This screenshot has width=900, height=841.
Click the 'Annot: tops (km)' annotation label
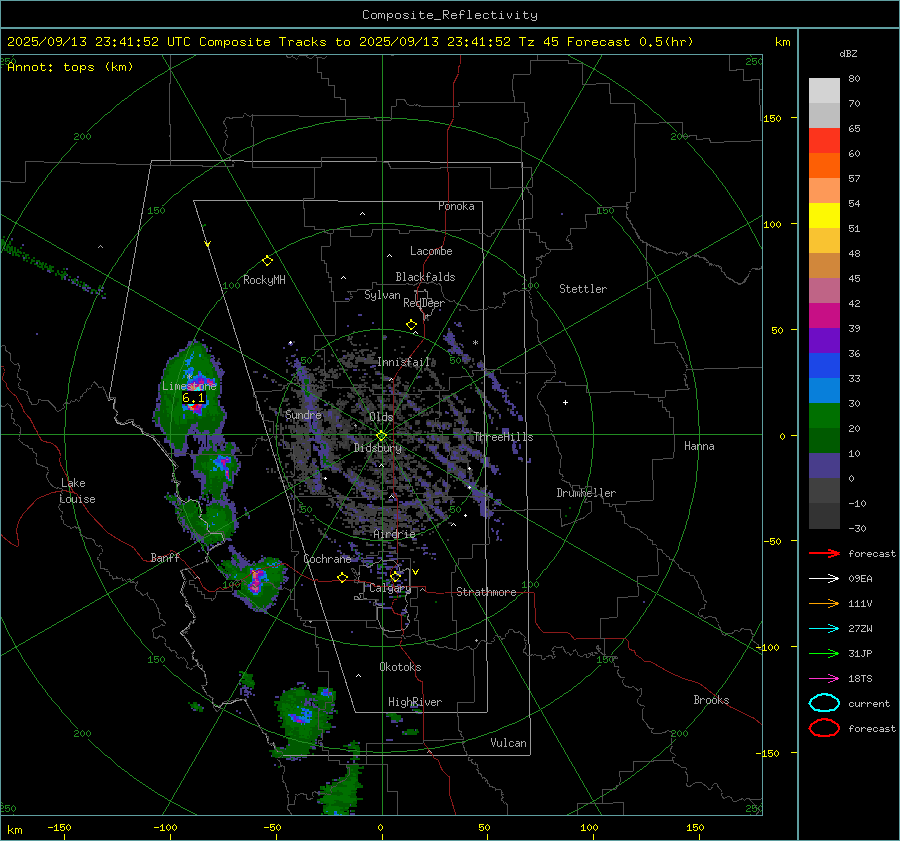[x=70, y=67]
